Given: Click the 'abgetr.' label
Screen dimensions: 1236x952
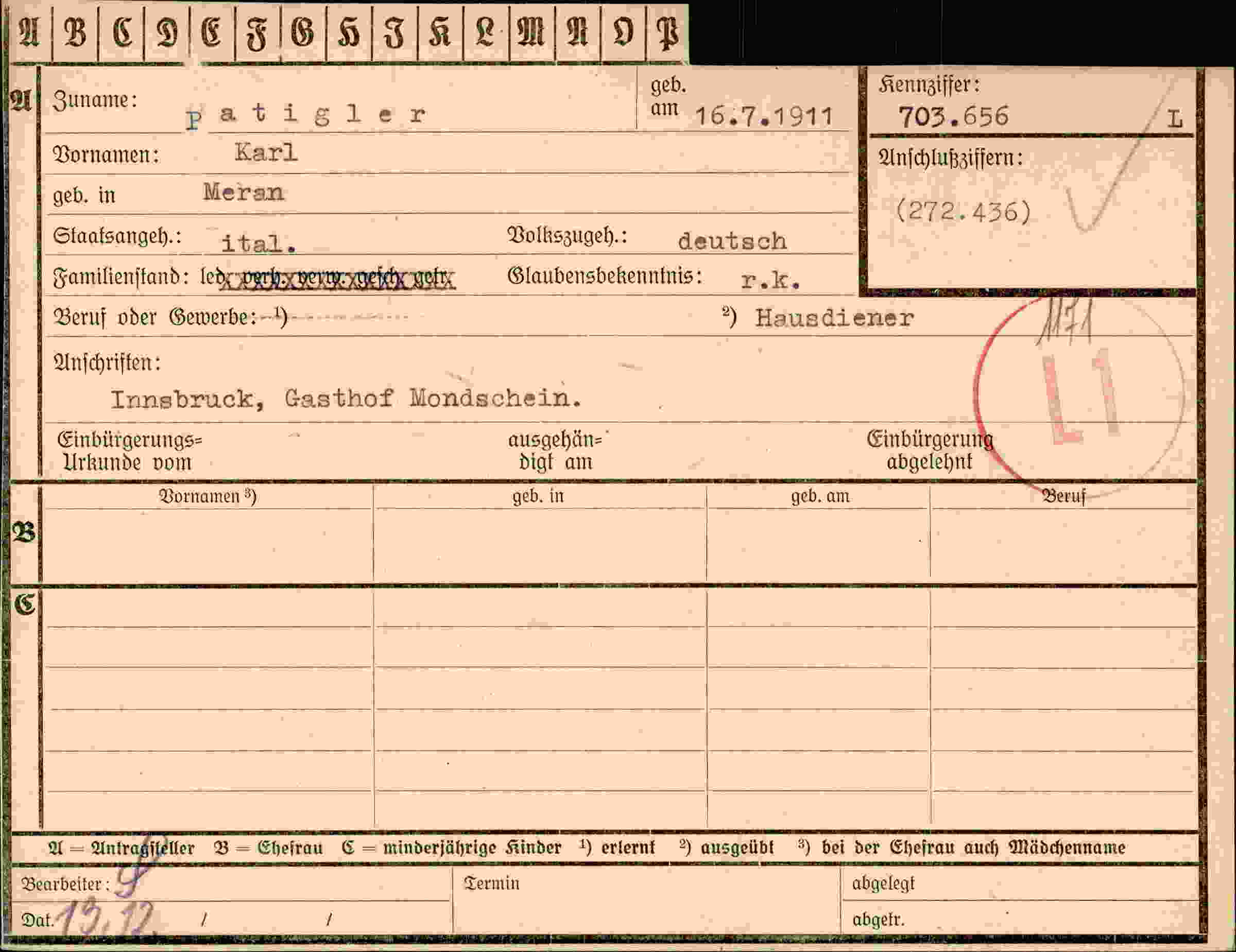Looking at the screenshot, I should click(878, 920).
